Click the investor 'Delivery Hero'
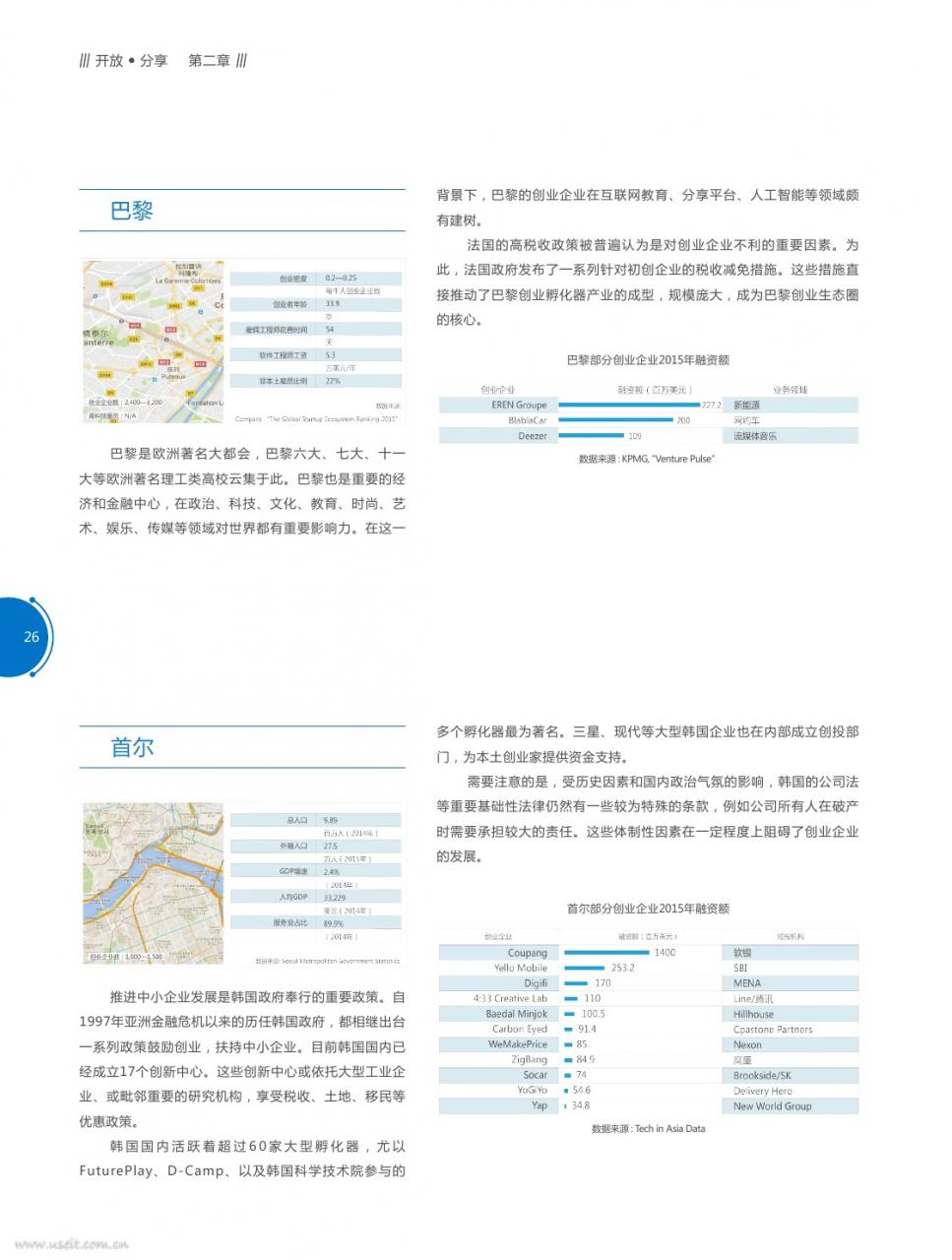The height and width of the screenshot is (1260, 952). coord(762,1091)
